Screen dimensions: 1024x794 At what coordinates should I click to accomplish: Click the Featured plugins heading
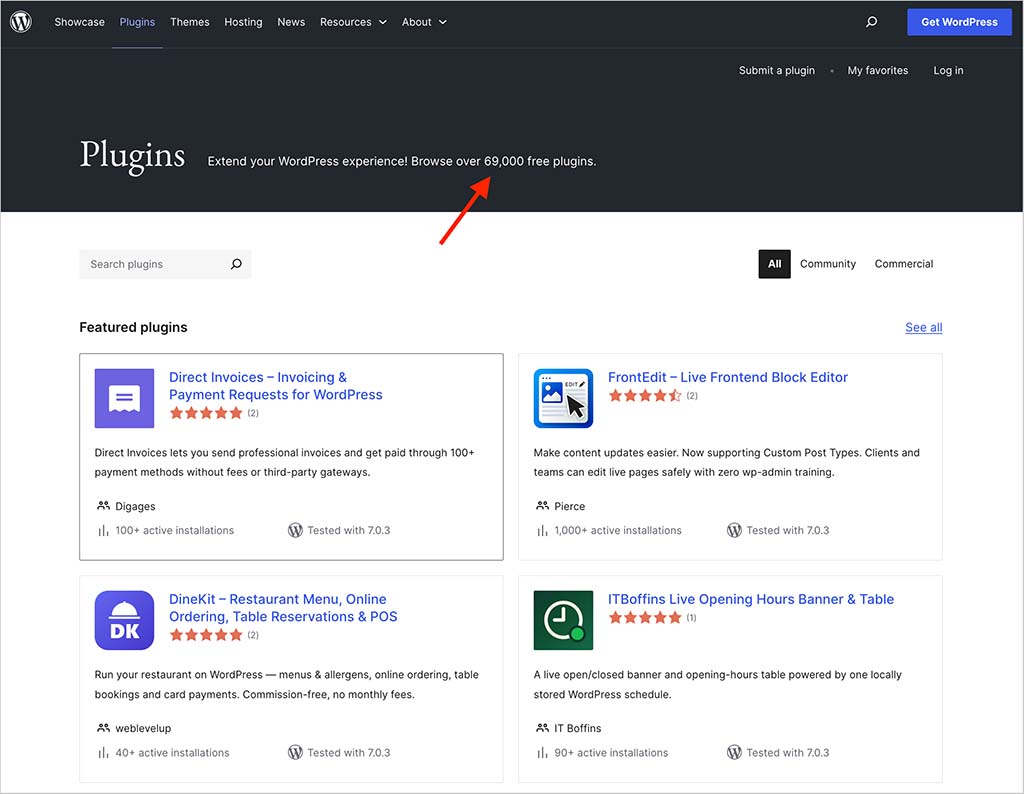pos(133,327)
